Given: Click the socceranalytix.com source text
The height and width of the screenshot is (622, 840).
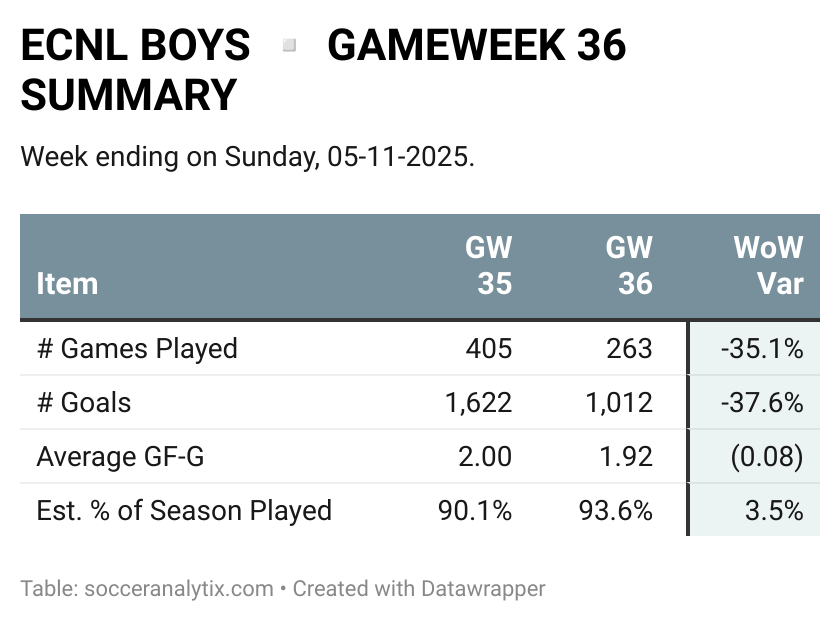Looking at the screenshot, I should [179, 589].
